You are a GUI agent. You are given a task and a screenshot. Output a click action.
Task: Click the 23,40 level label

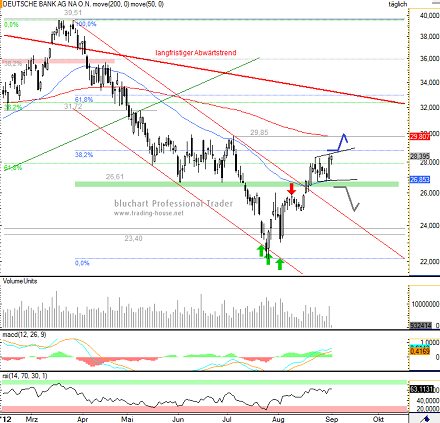tap(133, 238)
